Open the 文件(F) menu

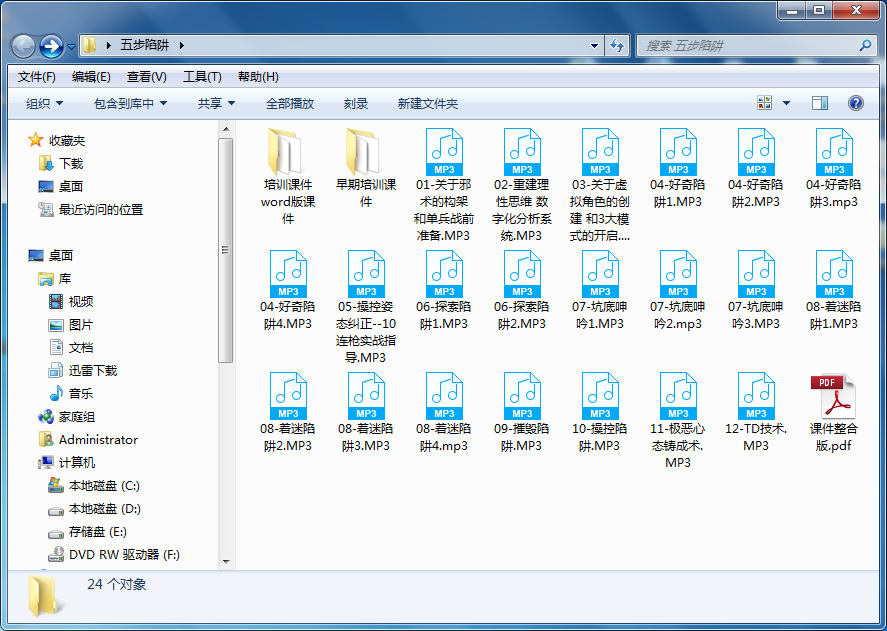point(37,77)
